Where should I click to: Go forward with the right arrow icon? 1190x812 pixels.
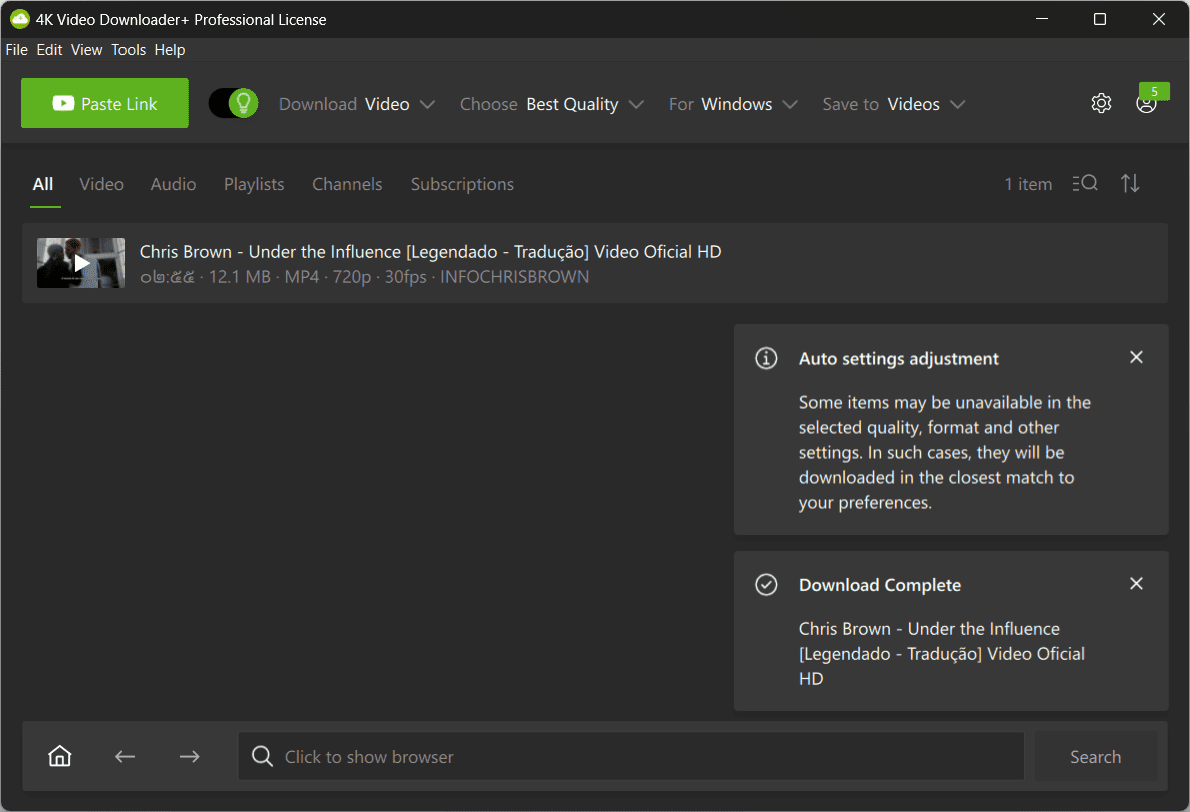[x=190, y=757]
